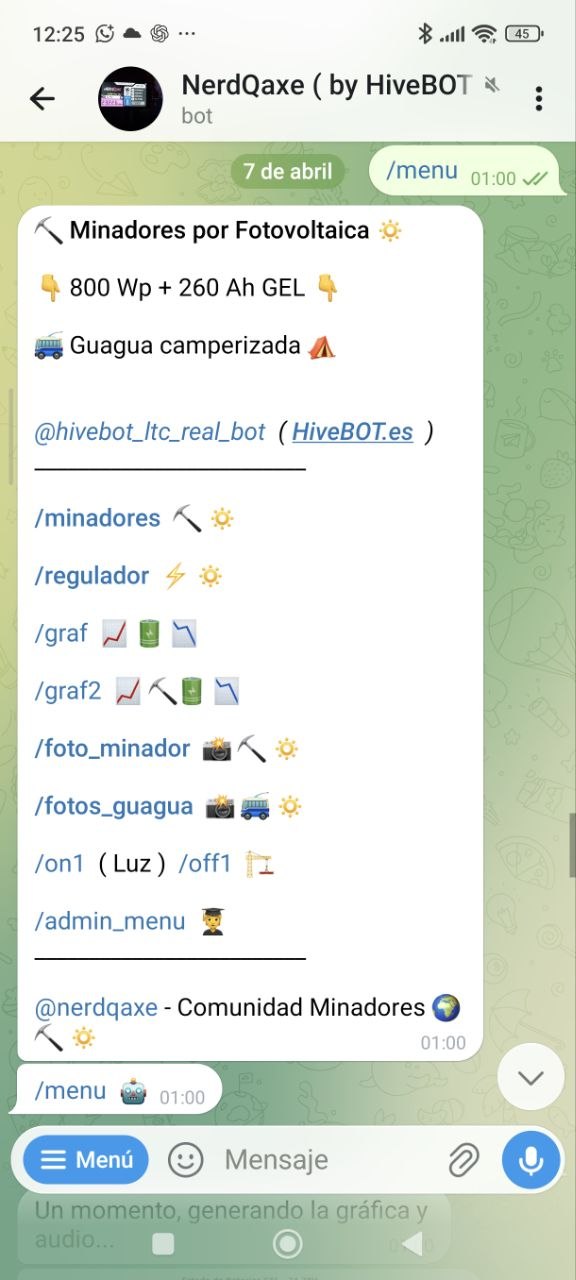Tap the /foto_minador command
Viewport: 576px width, 1280px height.
(x=112, y=749)
